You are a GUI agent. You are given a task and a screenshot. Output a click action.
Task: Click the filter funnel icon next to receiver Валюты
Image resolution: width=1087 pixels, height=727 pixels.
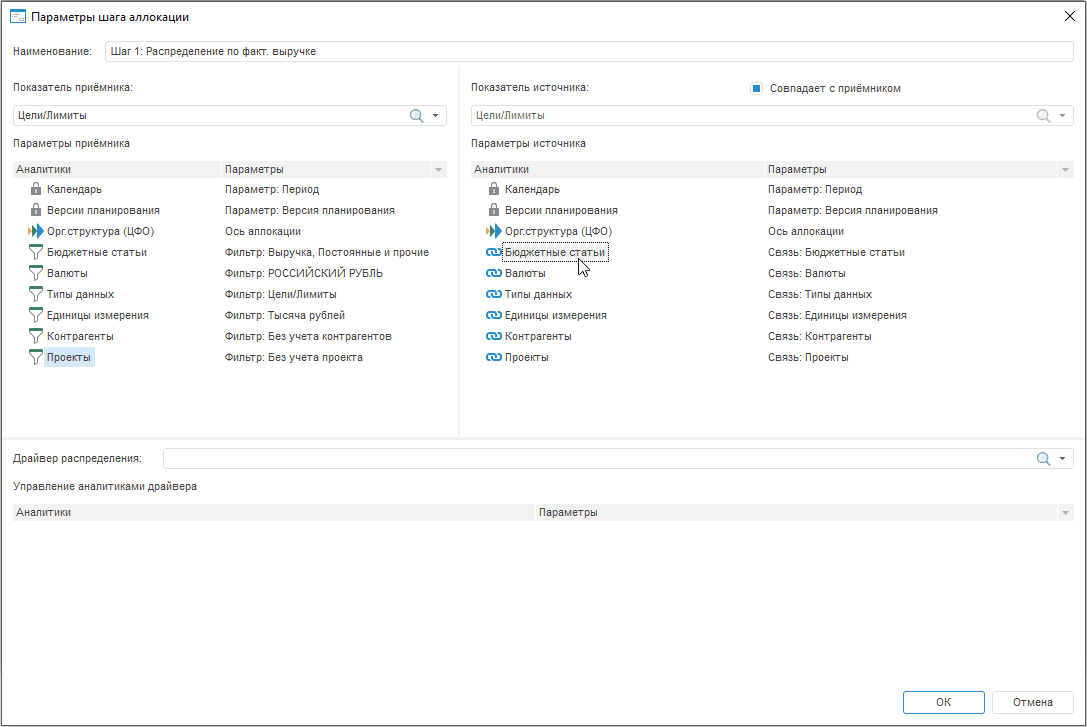tap(36, 273)
